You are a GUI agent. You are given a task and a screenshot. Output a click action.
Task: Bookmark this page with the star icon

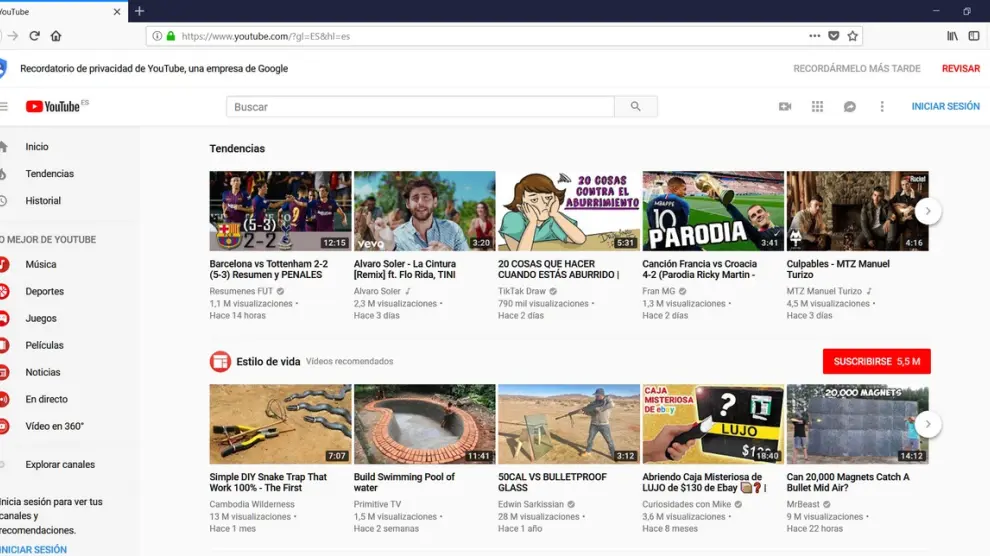[853, 36]
